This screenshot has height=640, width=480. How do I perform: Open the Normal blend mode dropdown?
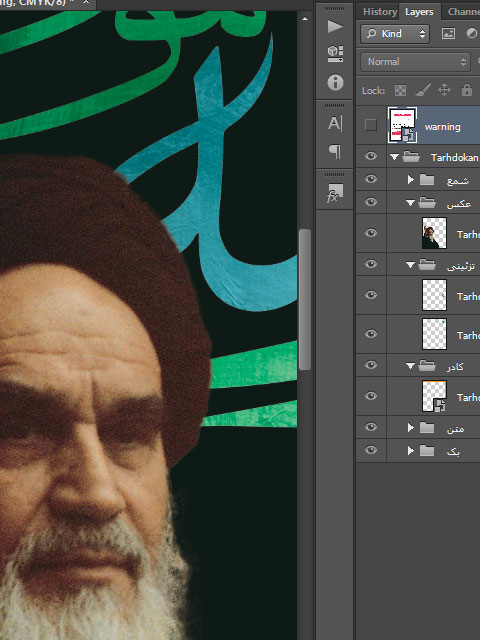coord(415,62)
